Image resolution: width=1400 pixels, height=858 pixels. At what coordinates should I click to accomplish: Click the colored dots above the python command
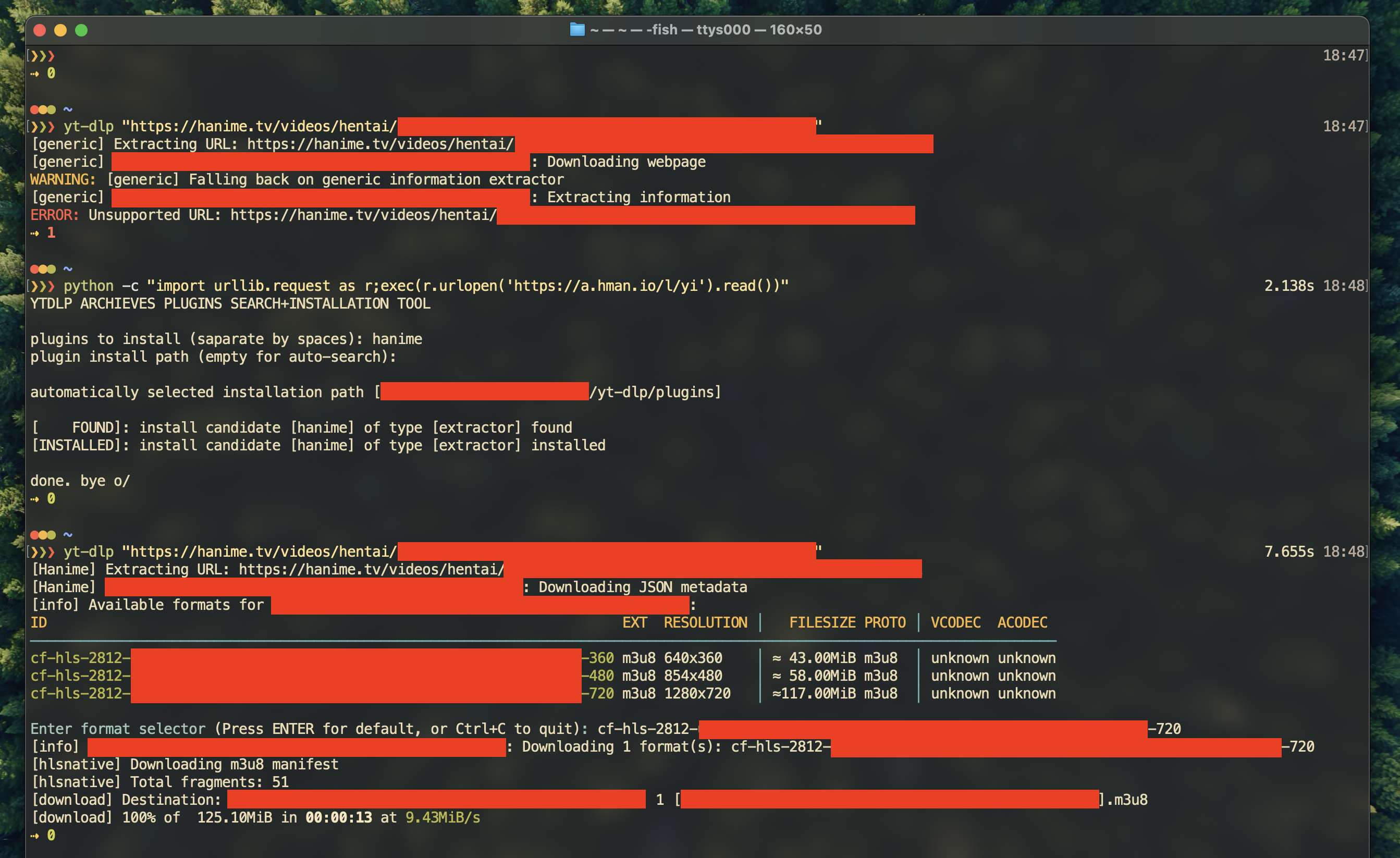click(43, 269)
